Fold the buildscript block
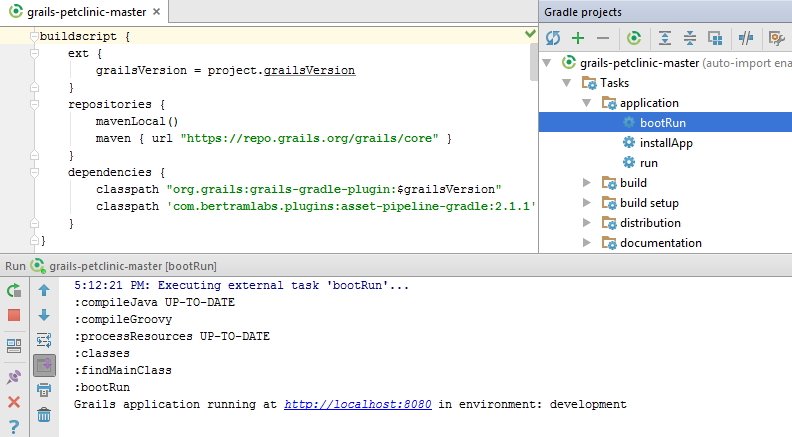Screen dimensions: 792x437 34,36
